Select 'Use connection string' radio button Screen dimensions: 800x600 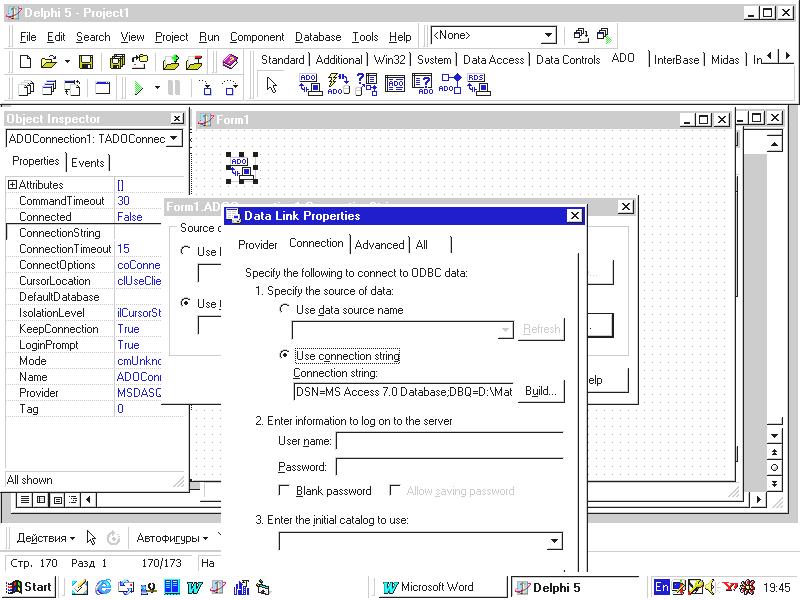click(x=284, y=355)
